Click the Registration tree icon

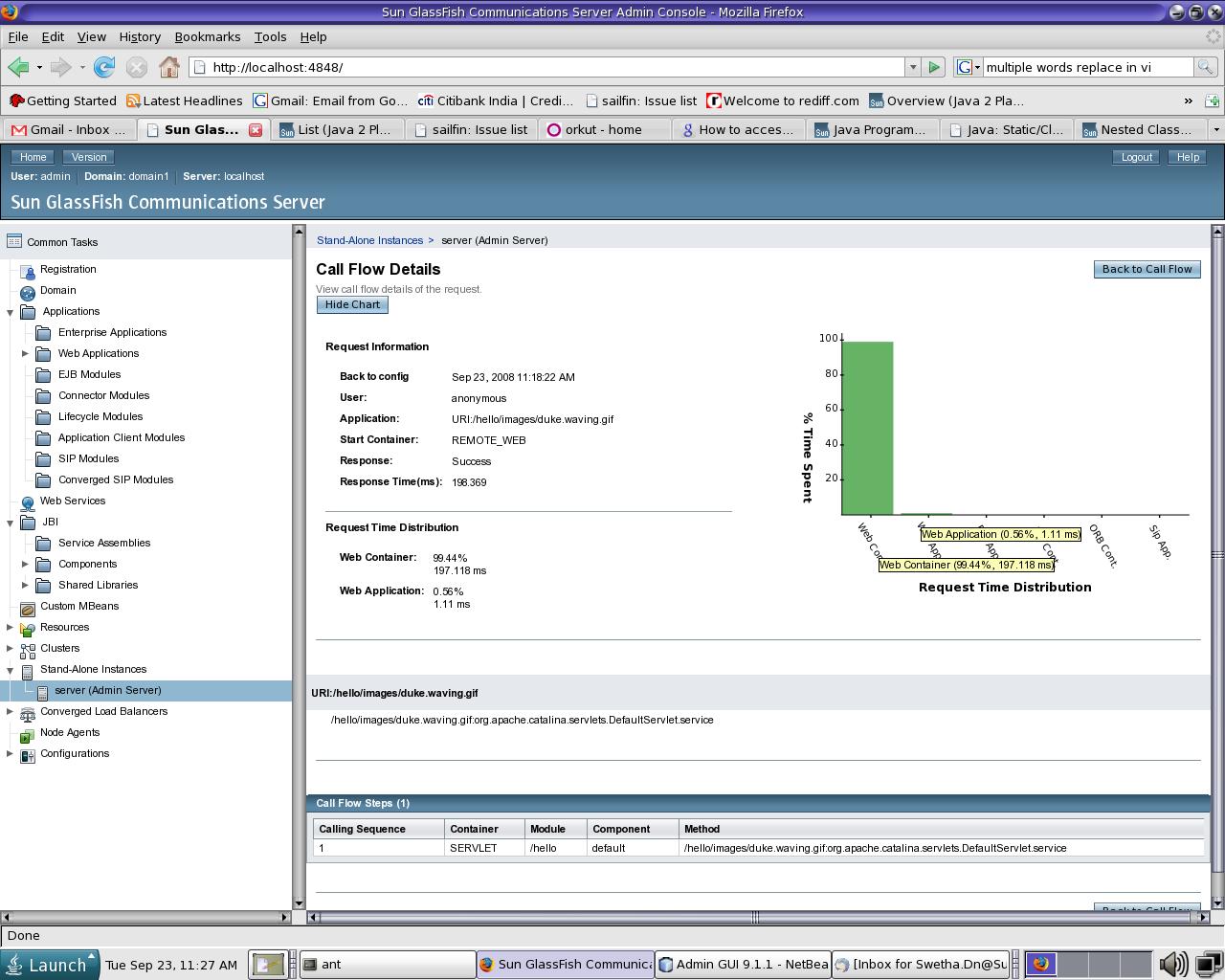coord(28,270)
